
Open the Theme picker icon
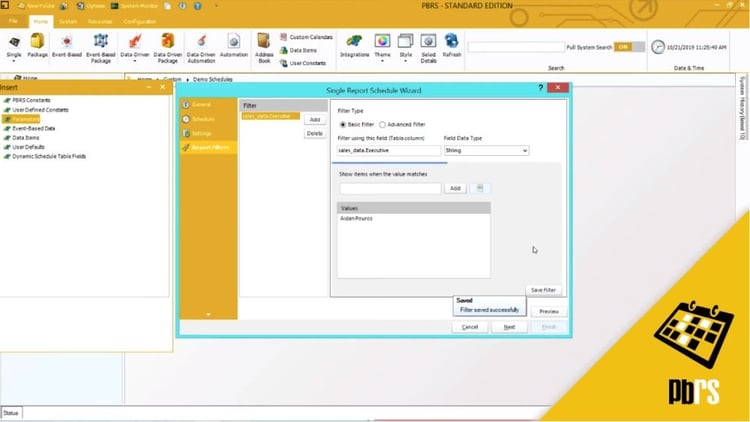382,42
